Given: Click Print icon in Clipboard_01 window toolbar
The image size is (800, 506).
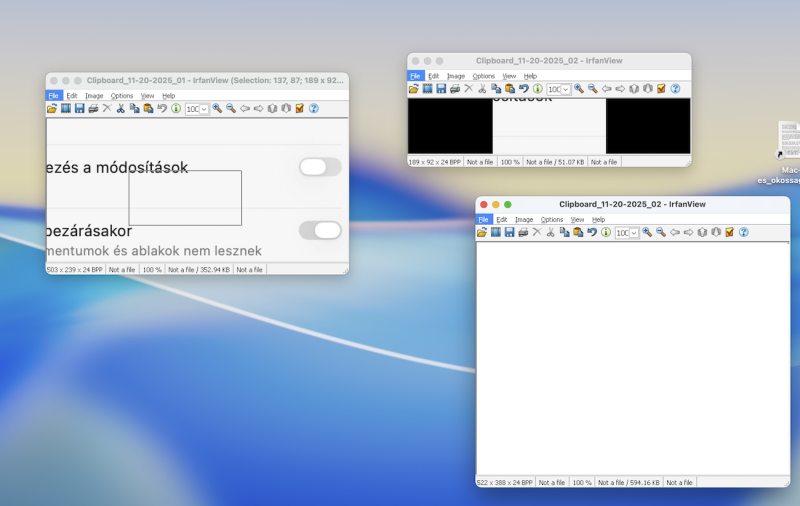Looking at the screenshot, I should click(x=93, y=108).
